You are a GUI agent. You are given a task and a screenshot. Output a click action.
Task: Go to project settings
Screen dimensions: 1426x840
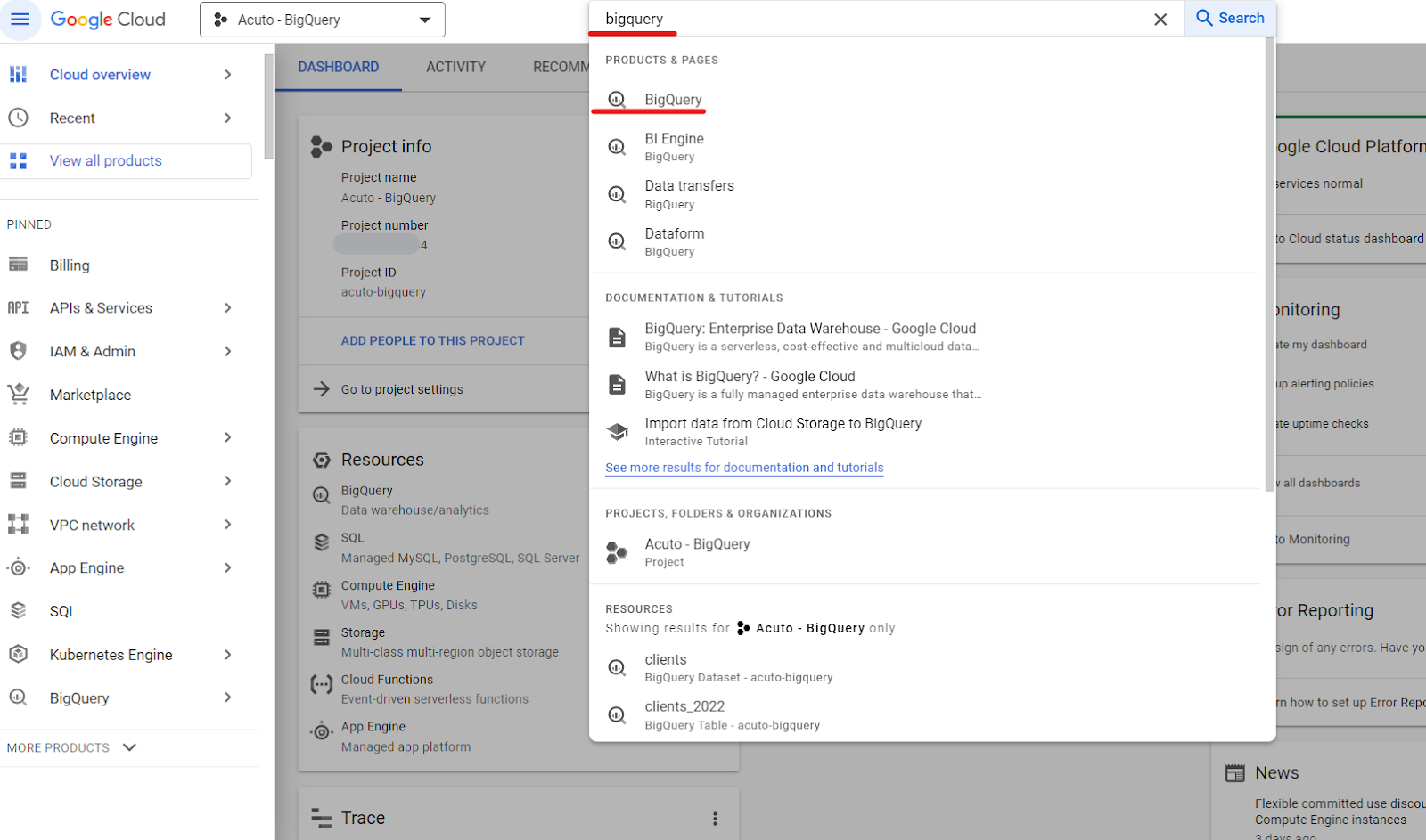[402, 389]
